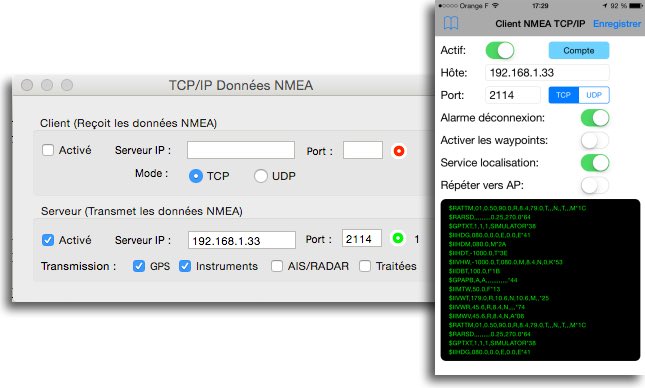
Task: Tap the Hôte field with 192.168.1.33
Action: [547, 73]
